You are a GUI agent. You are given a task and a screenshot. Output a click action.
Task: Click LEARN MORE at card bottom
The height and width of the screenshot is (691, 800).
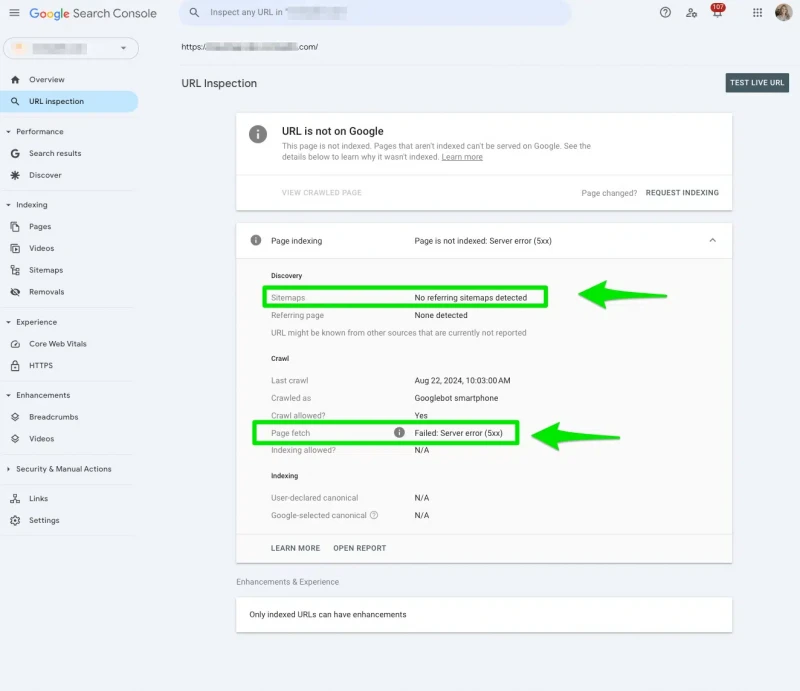(x=295, y=548)
